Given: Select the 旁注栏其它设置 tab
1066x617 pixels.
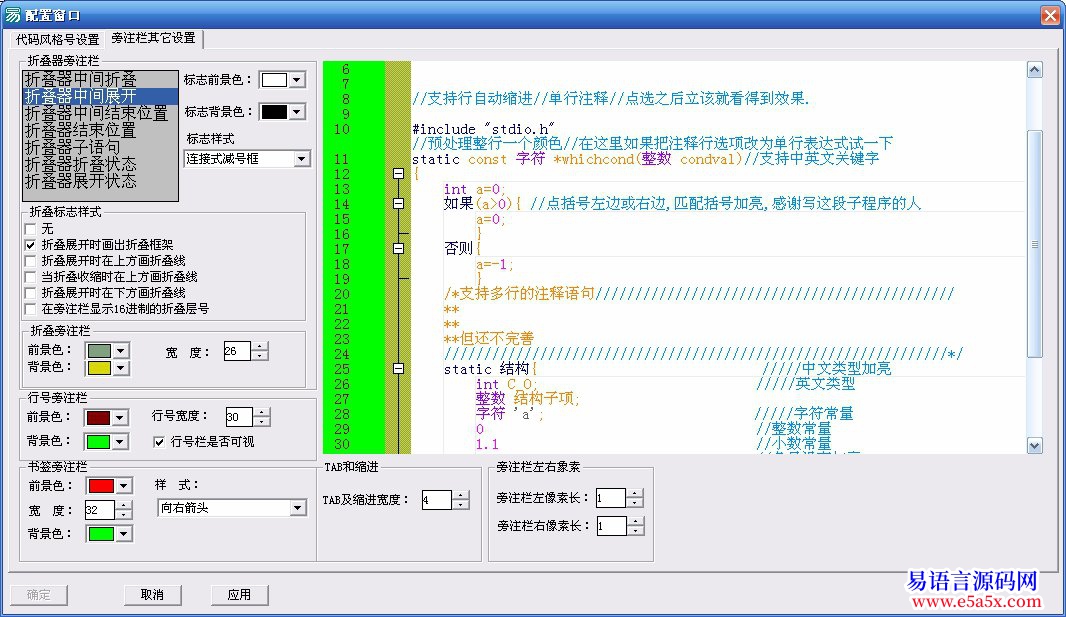Looking at the screenshot, I should pos(154,38).
